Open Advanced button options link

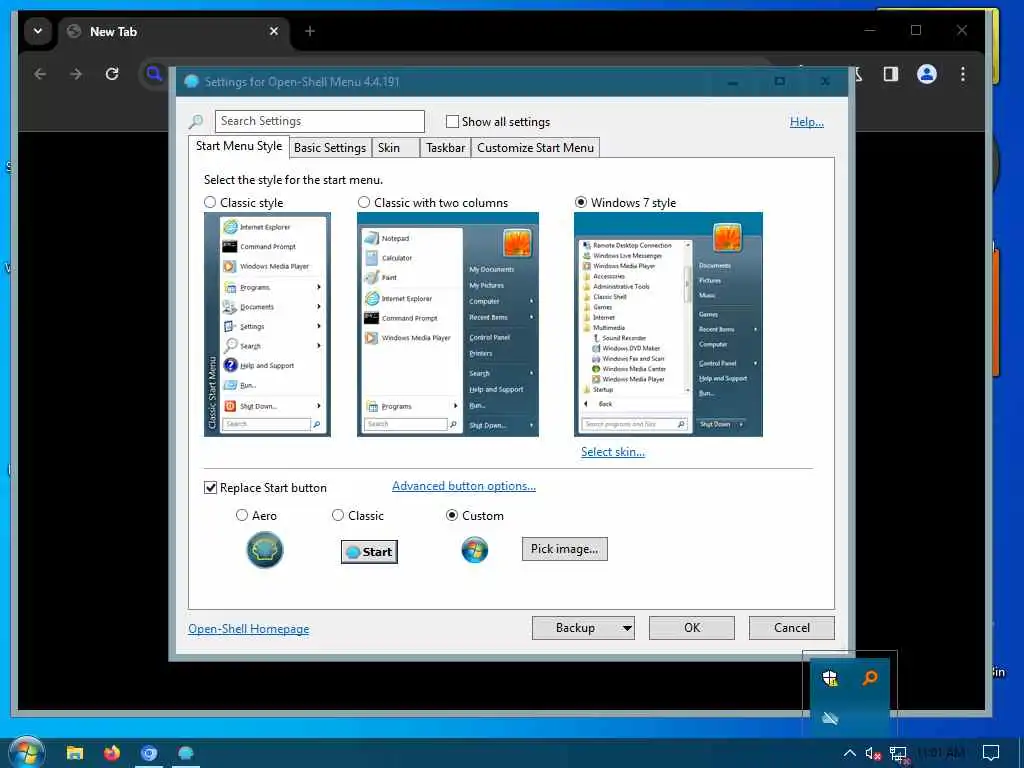464,486
